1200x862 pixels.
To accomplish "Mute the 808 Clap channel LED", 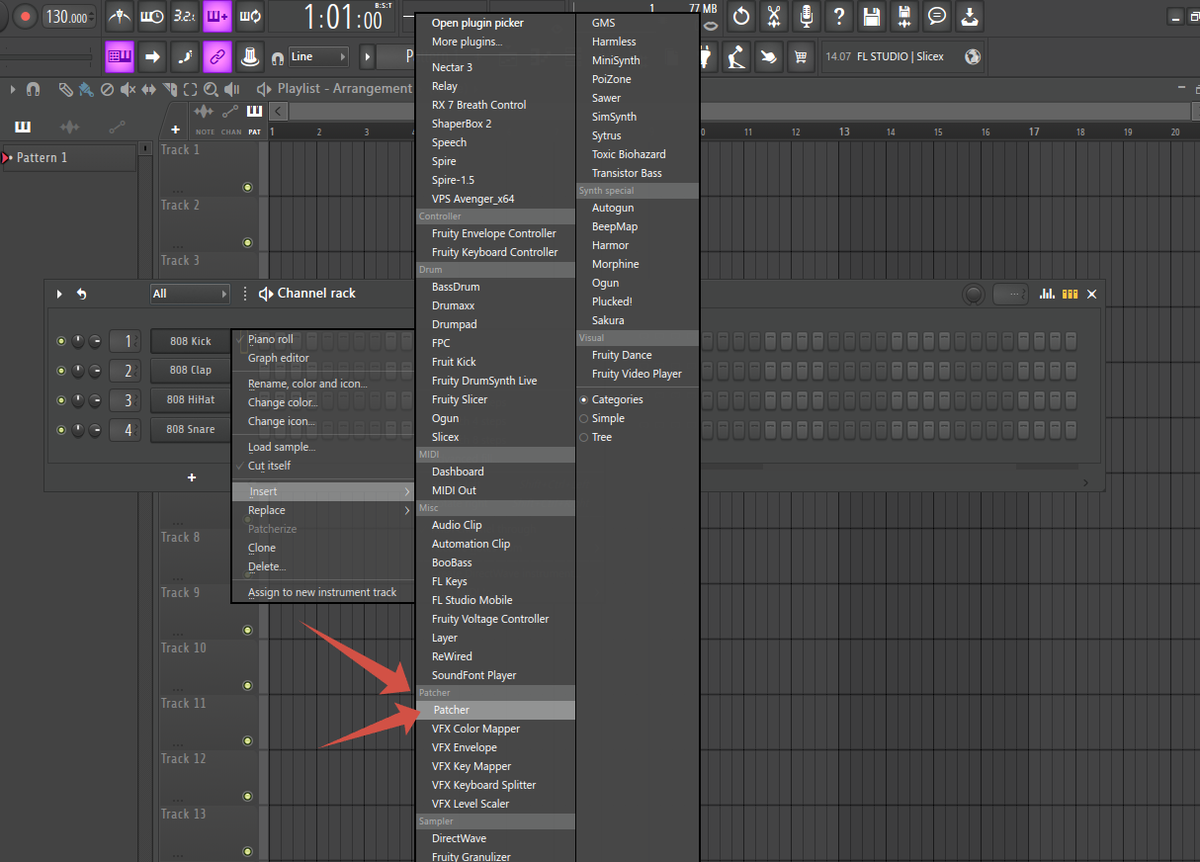I will (x=61, y=371).
